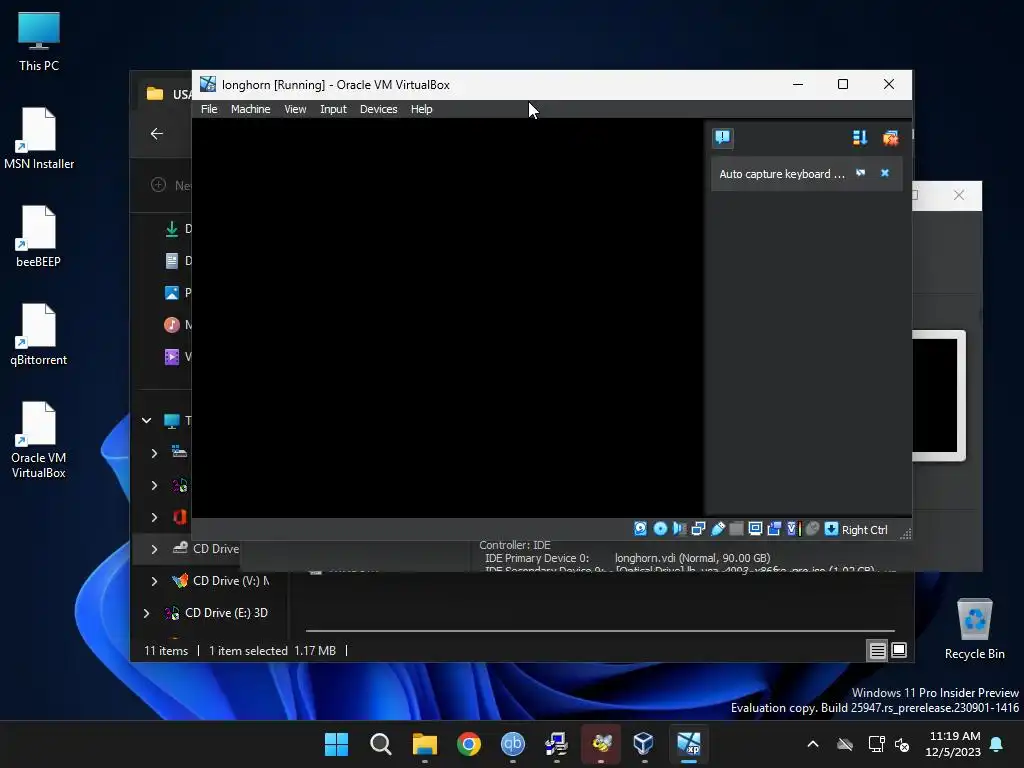The height and width of the screenshot is (768, 1024).
Task: Click the '1 item selected 1.17 MB' status text
Action: (272, 651)
